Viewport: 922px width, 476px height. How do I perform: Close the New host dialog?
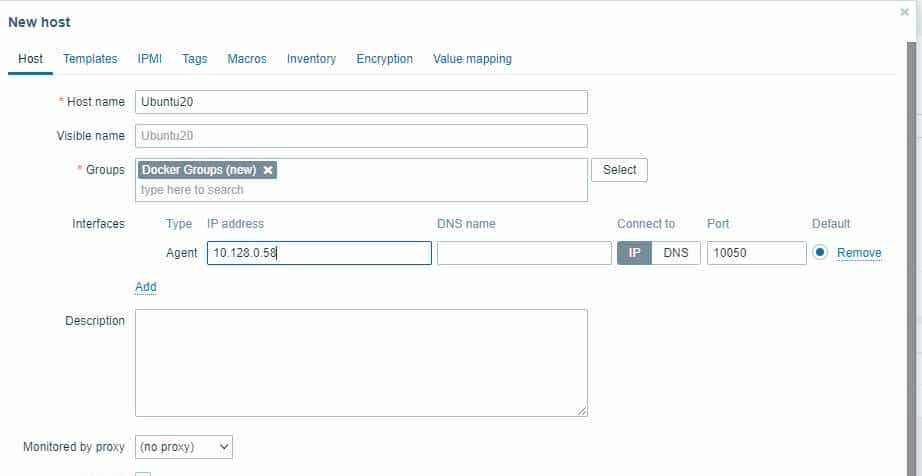click(904, 12)
